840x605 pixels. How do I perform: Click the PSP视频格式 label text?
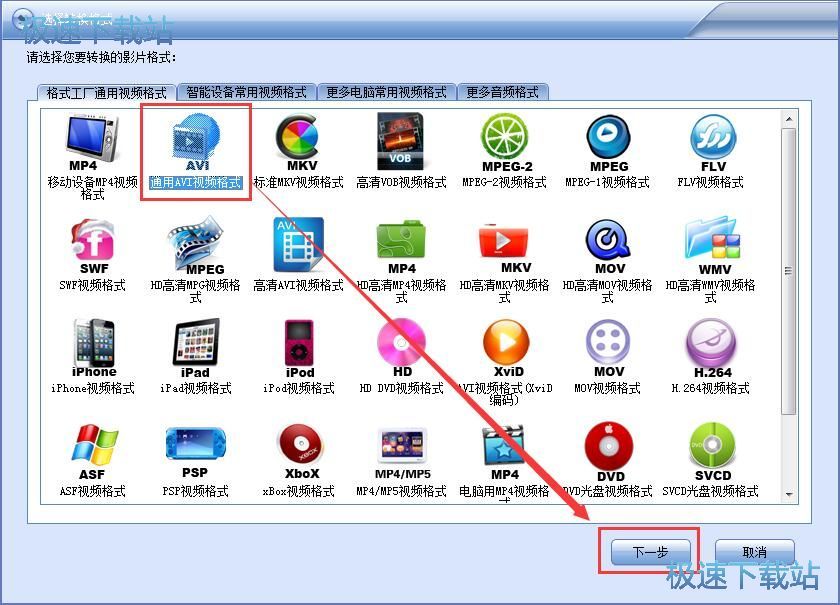pos(196,491)
